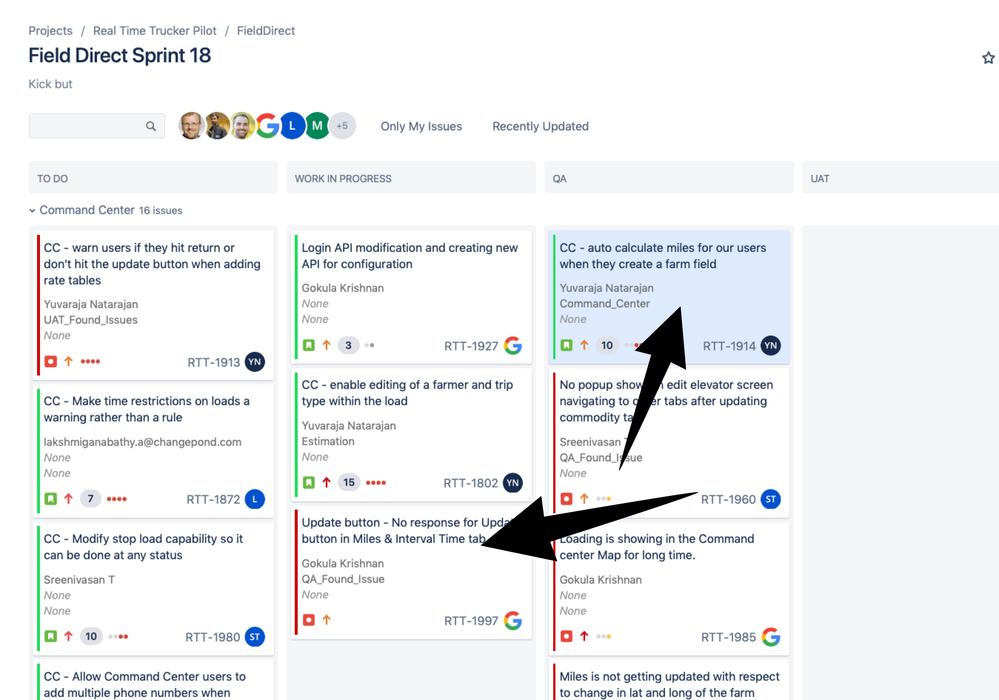Click the L assignee avatar on RTT-1872
This screenshot has width=999, height=700.
[x=255, y=499]
